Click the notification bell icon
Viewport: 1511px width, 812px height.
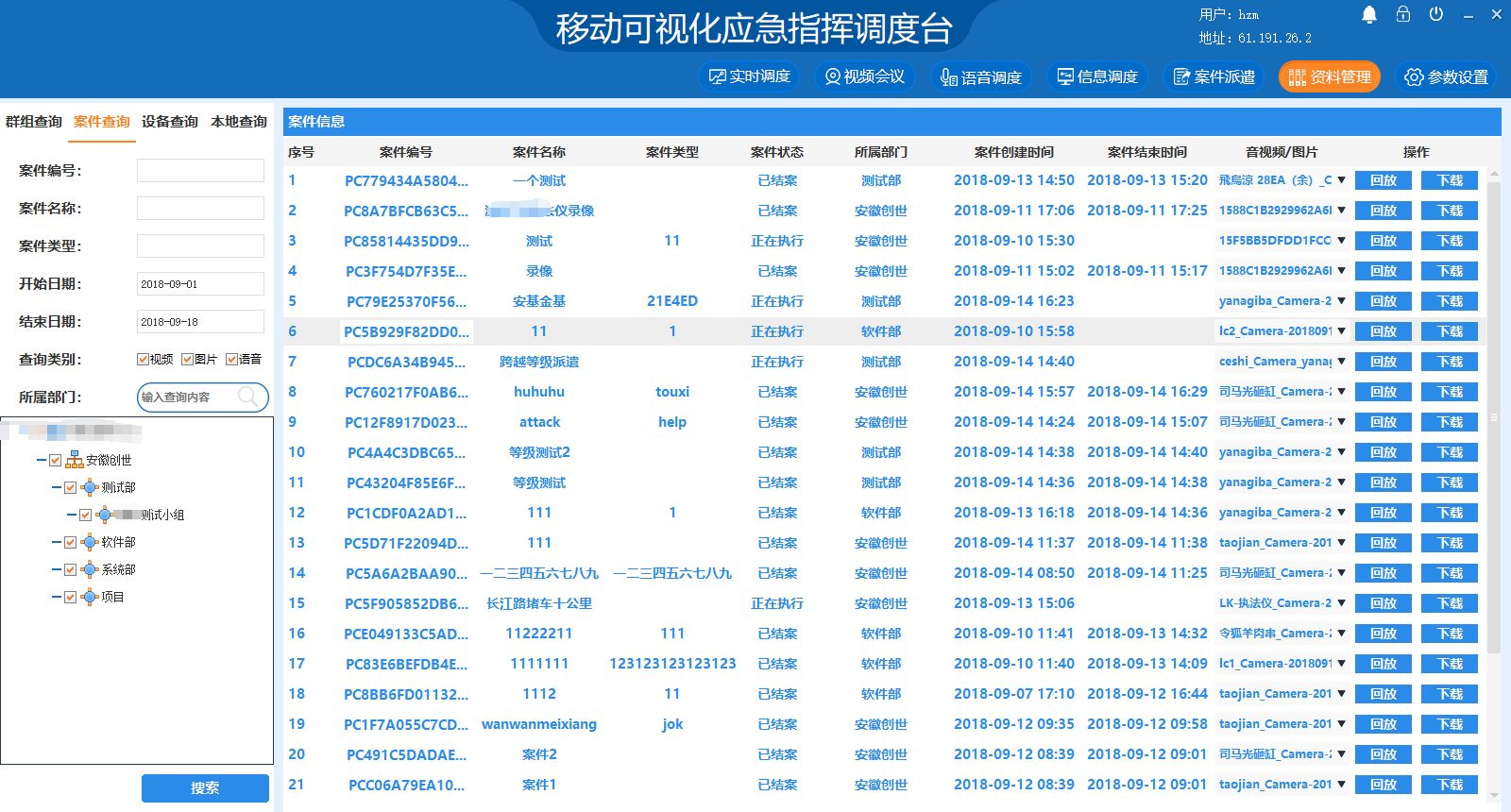1369,14
